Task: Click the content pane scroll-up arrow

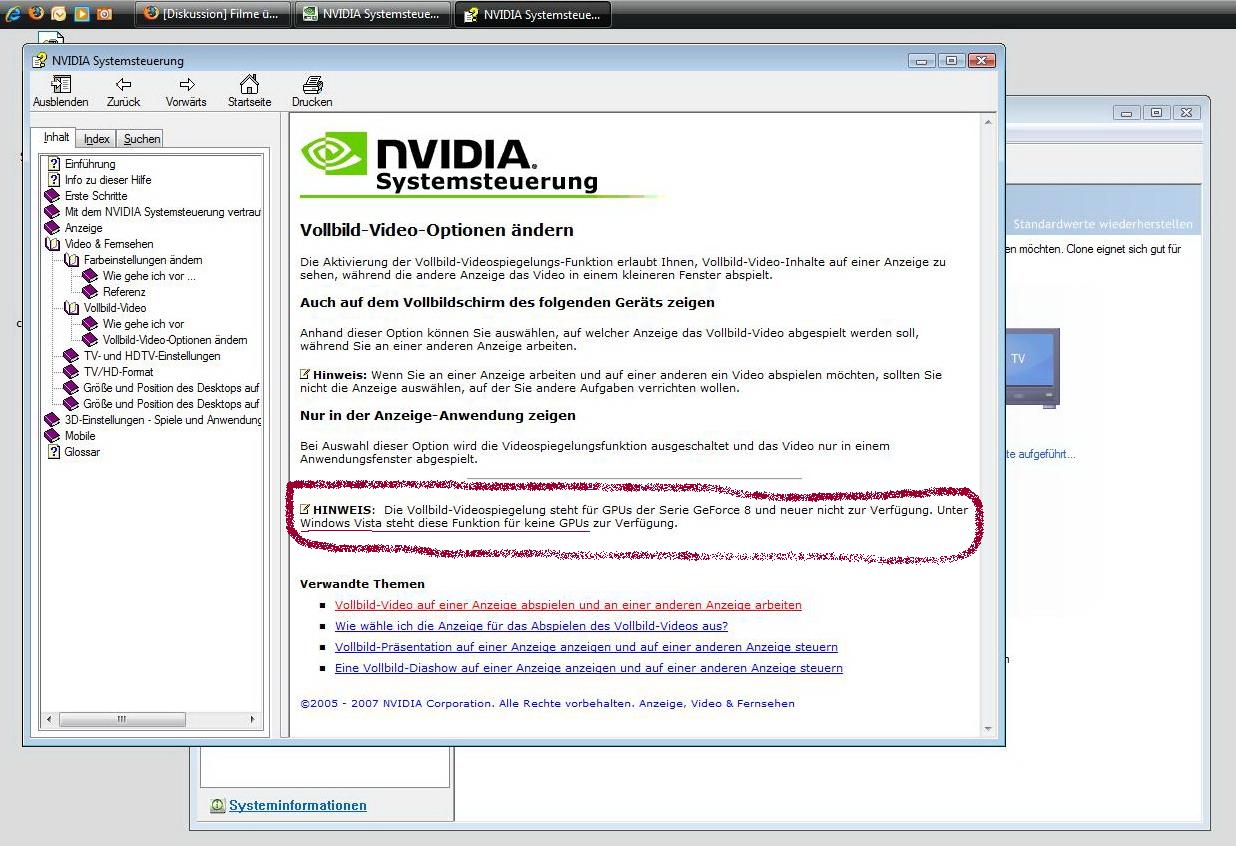Action: click(989, 122)
